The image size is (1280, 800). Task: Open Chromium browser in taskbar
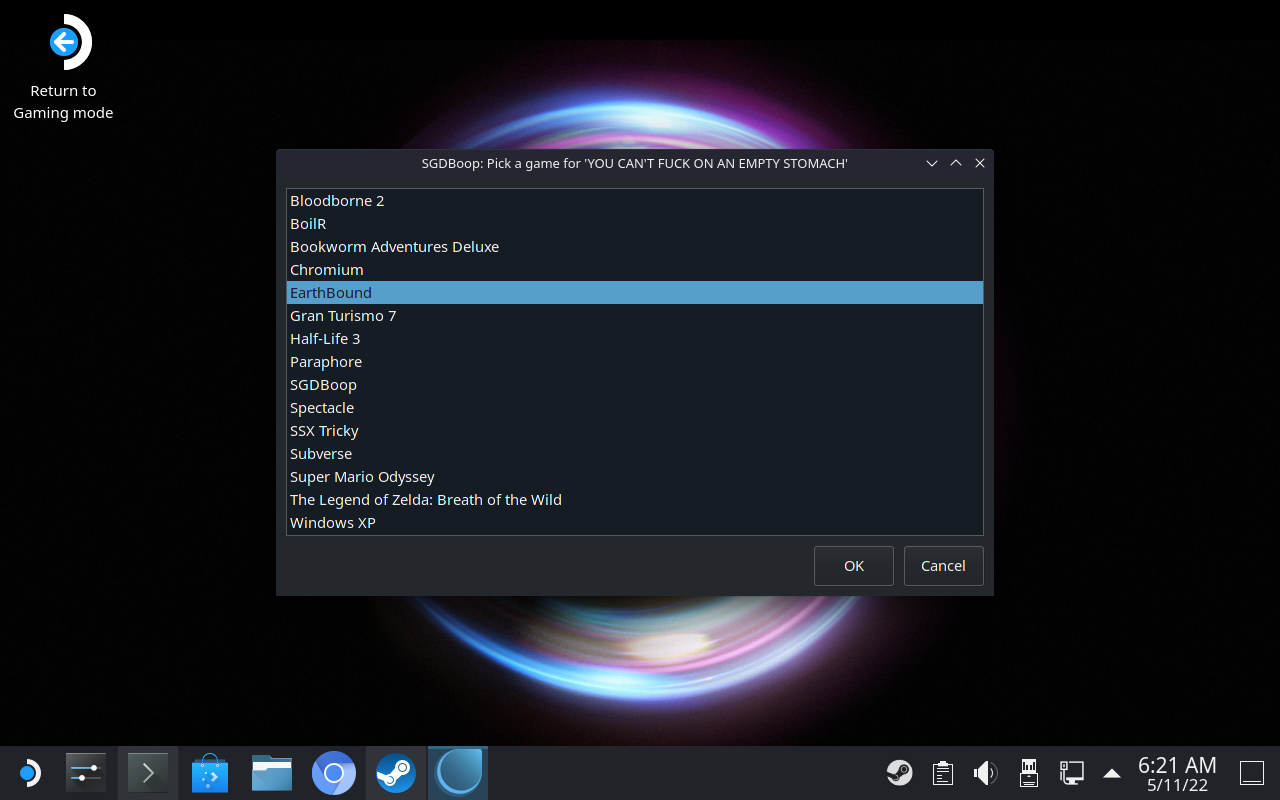click(x=334, y=773)
